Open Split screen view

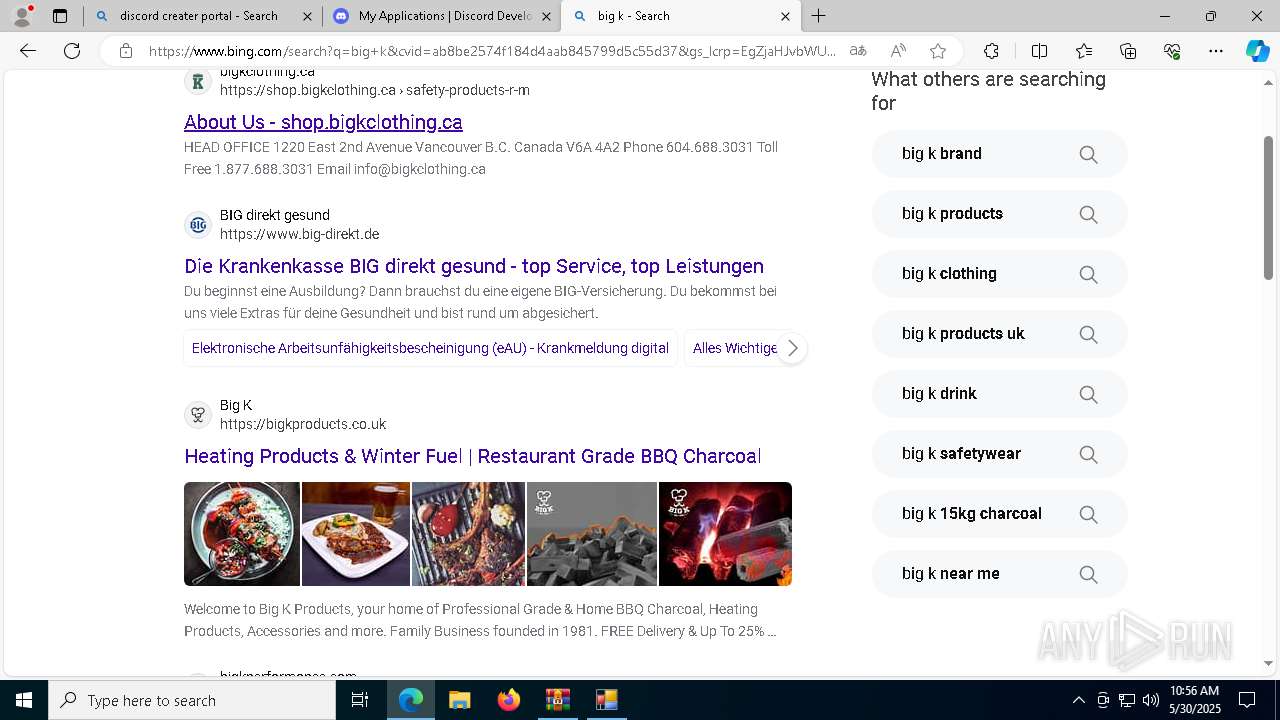click(x=1039, y=51)
